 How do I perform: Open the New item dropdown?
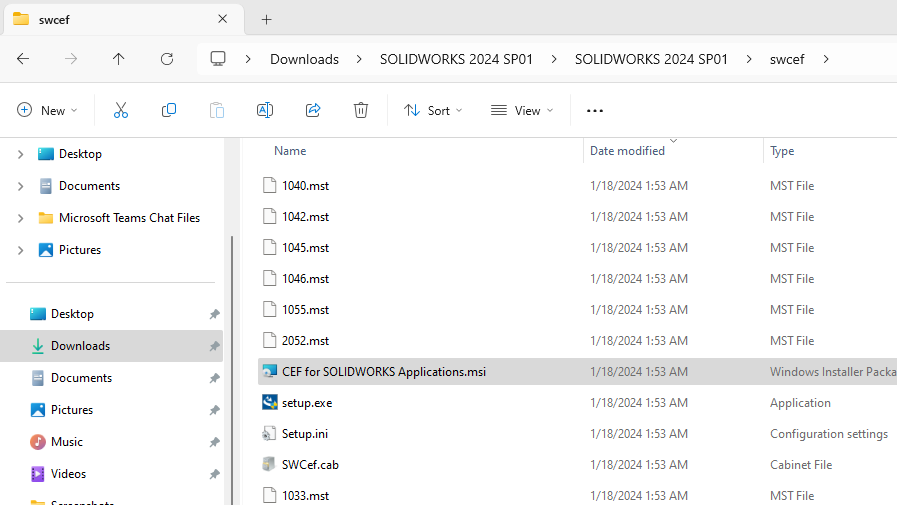tap(47, 110)
